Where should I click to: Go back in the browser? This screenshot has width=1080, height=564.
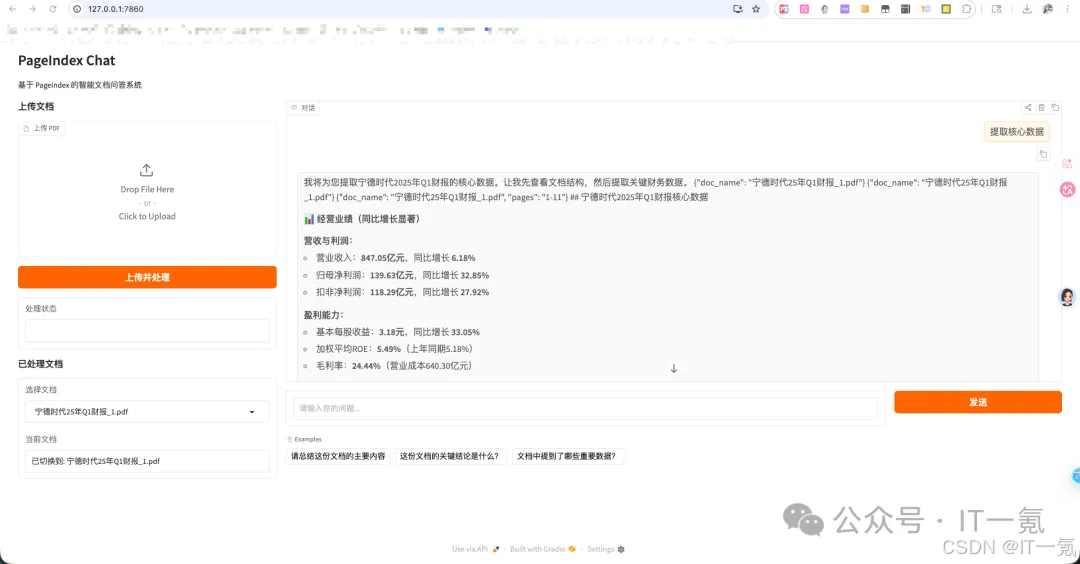[x=12, y=9]
